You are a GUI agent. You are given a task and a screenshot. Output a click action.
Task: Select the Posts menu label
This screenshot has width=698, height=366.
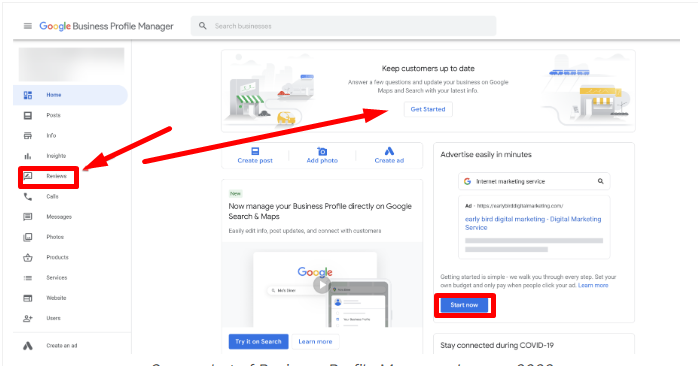pyautogui.click(x=53, y=115)
